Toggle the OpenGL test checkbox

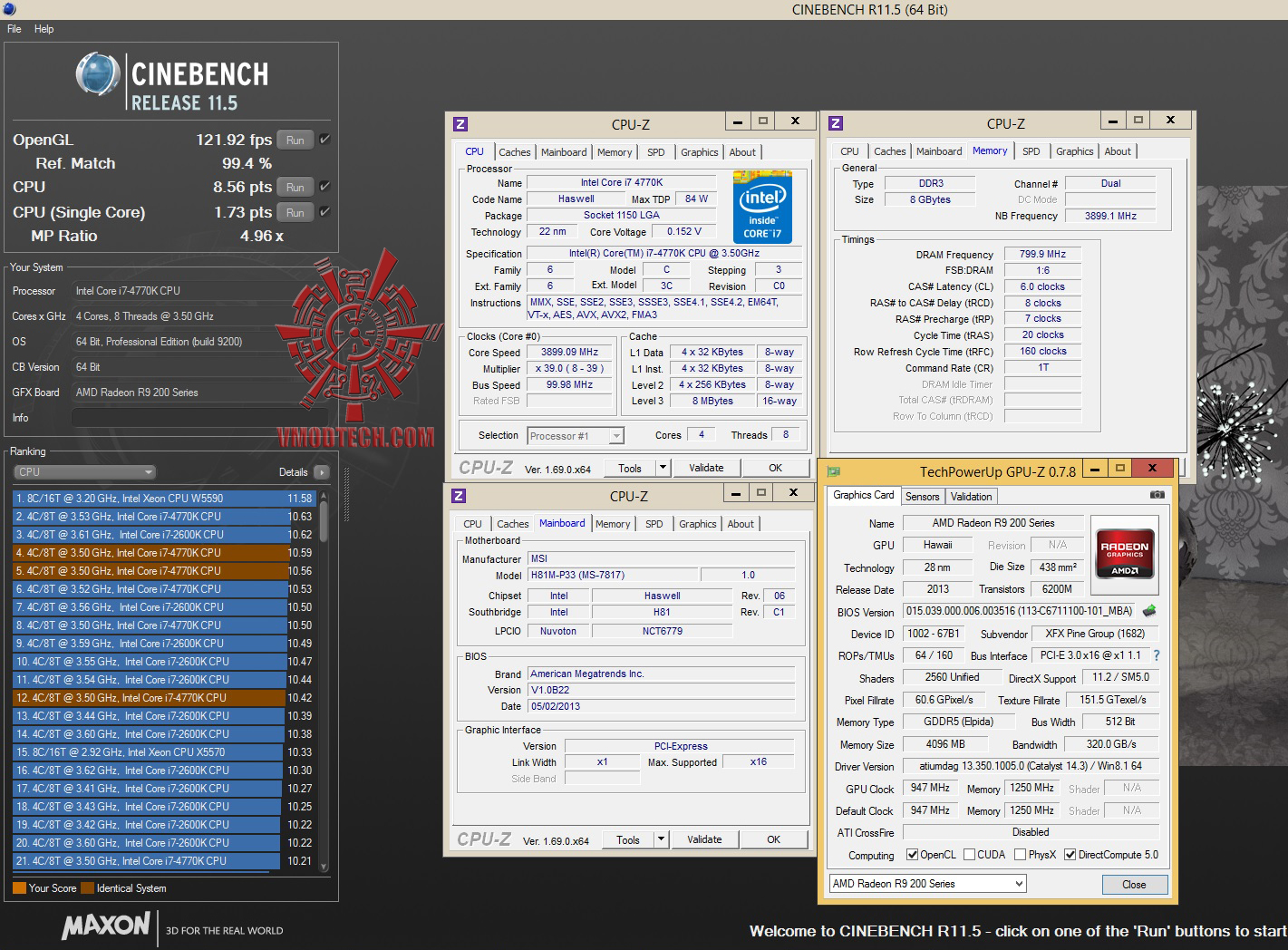(324, 140)
